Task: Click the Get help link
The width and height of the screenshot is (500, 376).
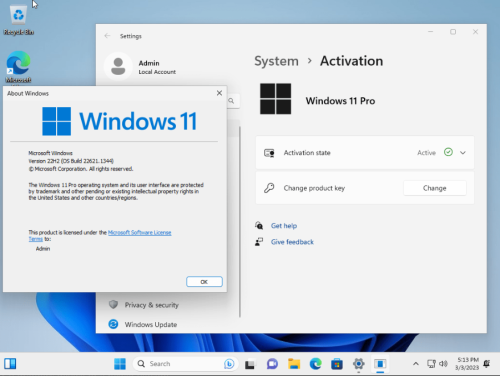Action: pos(284,226)
